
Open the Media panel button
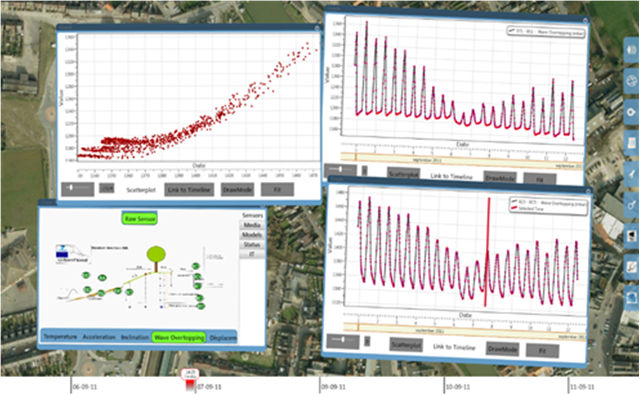tap(252, 225)
